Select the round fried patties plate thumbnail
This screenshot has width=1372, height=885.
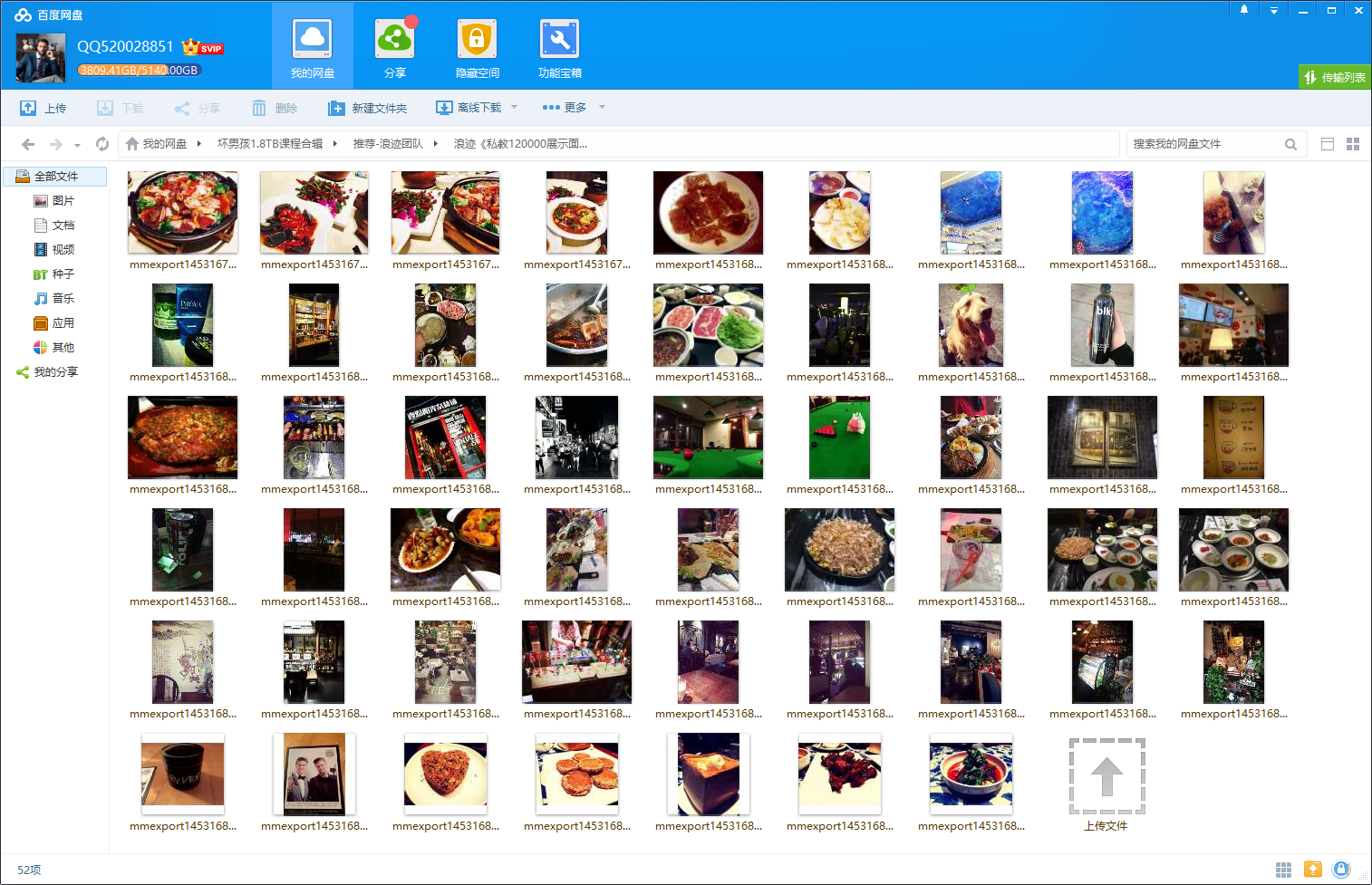[x=576, y=774]
